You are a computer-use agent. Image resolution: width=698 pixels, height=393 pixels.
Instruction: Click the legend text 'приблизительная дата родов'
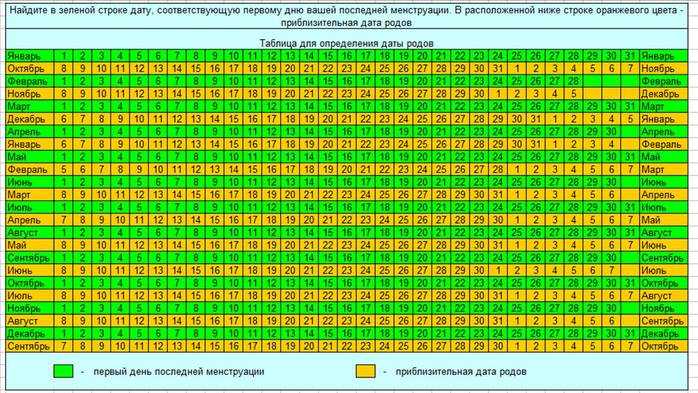(x=461, y=371)
